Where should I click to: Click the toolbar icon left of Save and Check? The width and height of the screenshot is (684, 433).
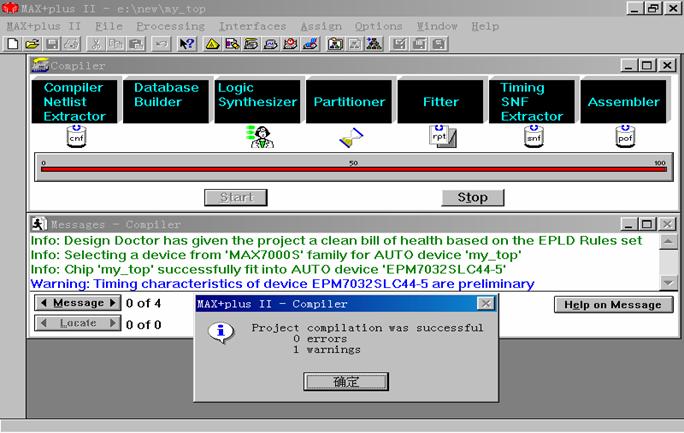(x=374, y=44)
